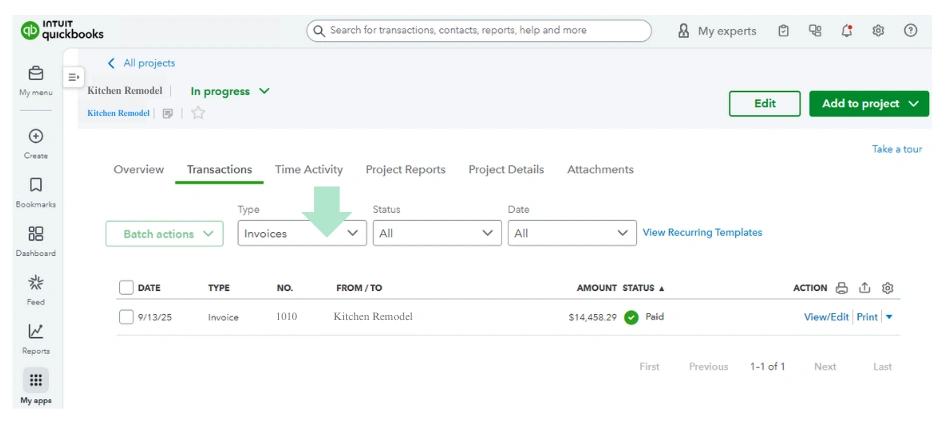The width and height of the screenshot is (943, 423).
Task: Click inside the transactions search field
Action: click(x=479, y=31)
